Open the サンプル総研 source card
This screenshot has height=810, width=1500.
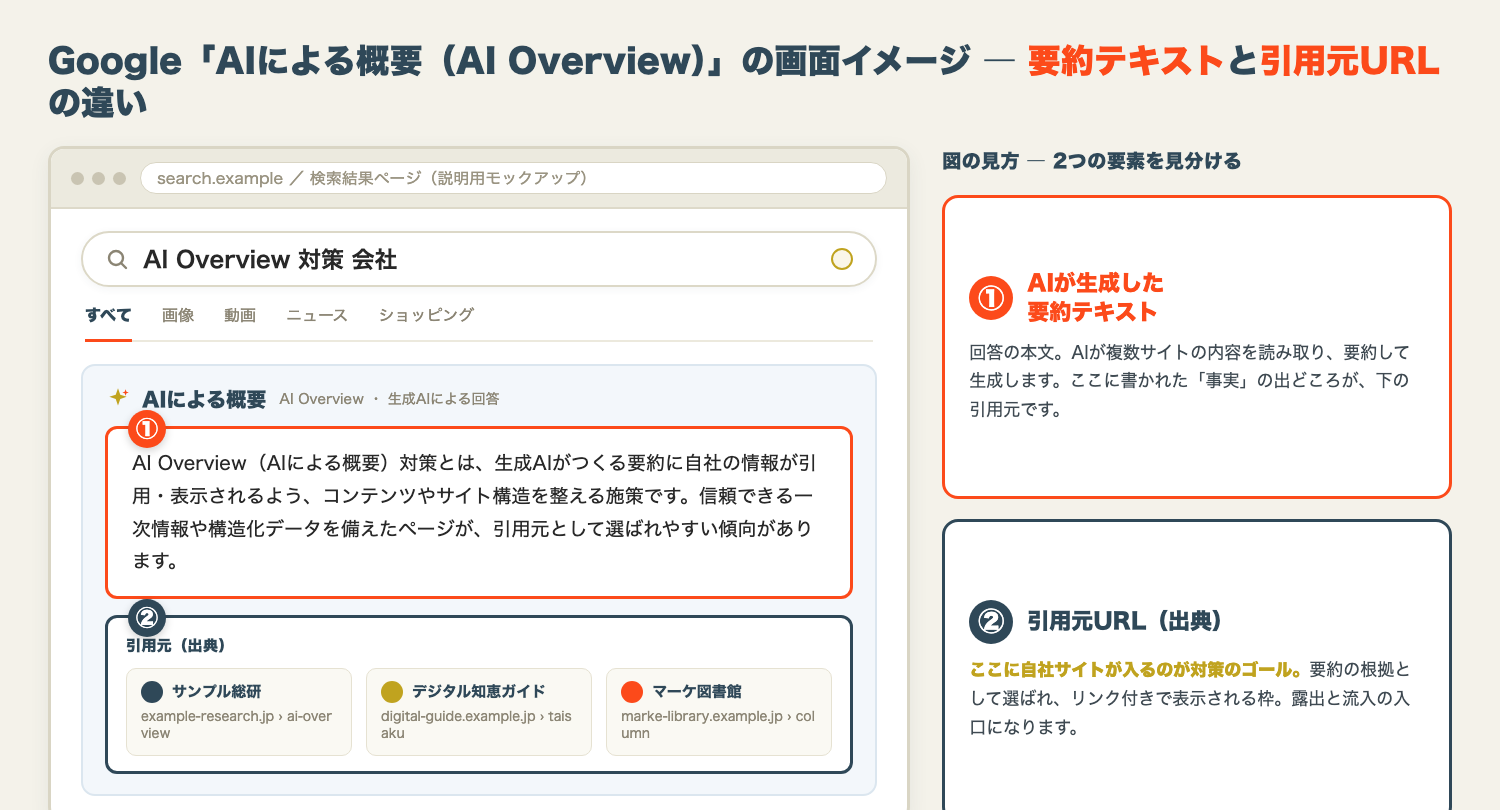pyautogui.click(x=239, y=712)
